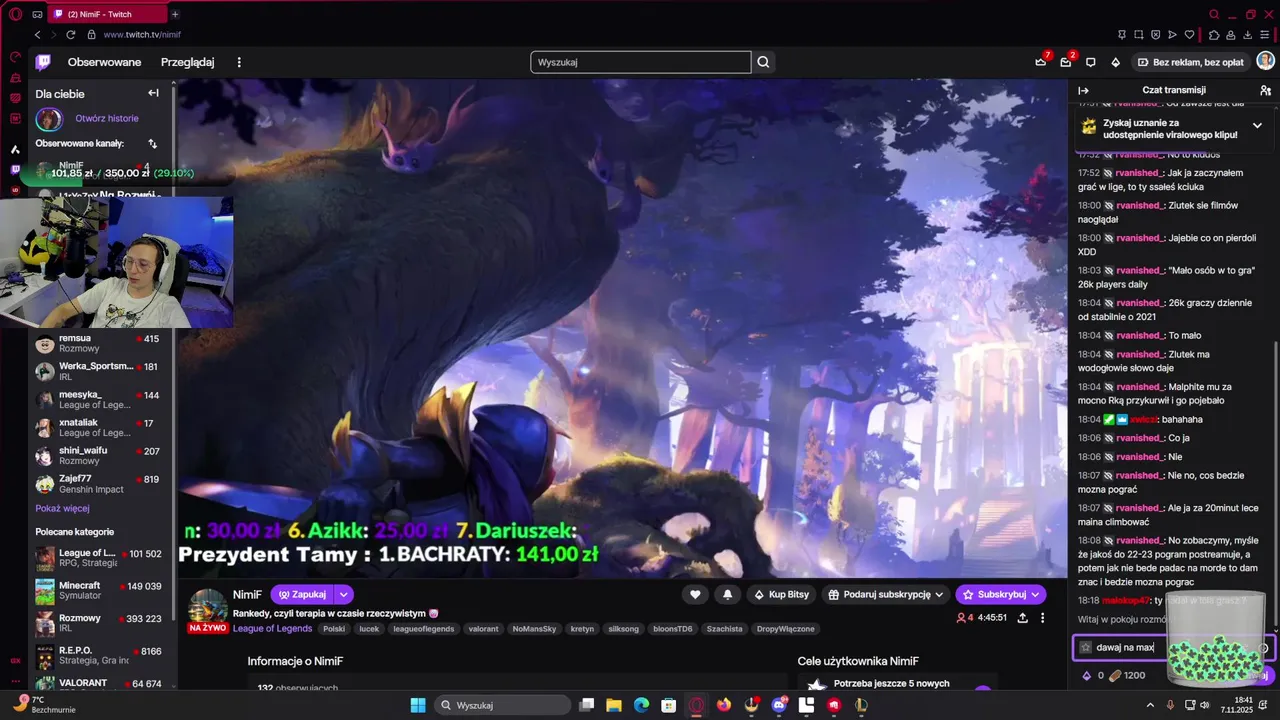Click the share stream upload icon

(1022, 618)
